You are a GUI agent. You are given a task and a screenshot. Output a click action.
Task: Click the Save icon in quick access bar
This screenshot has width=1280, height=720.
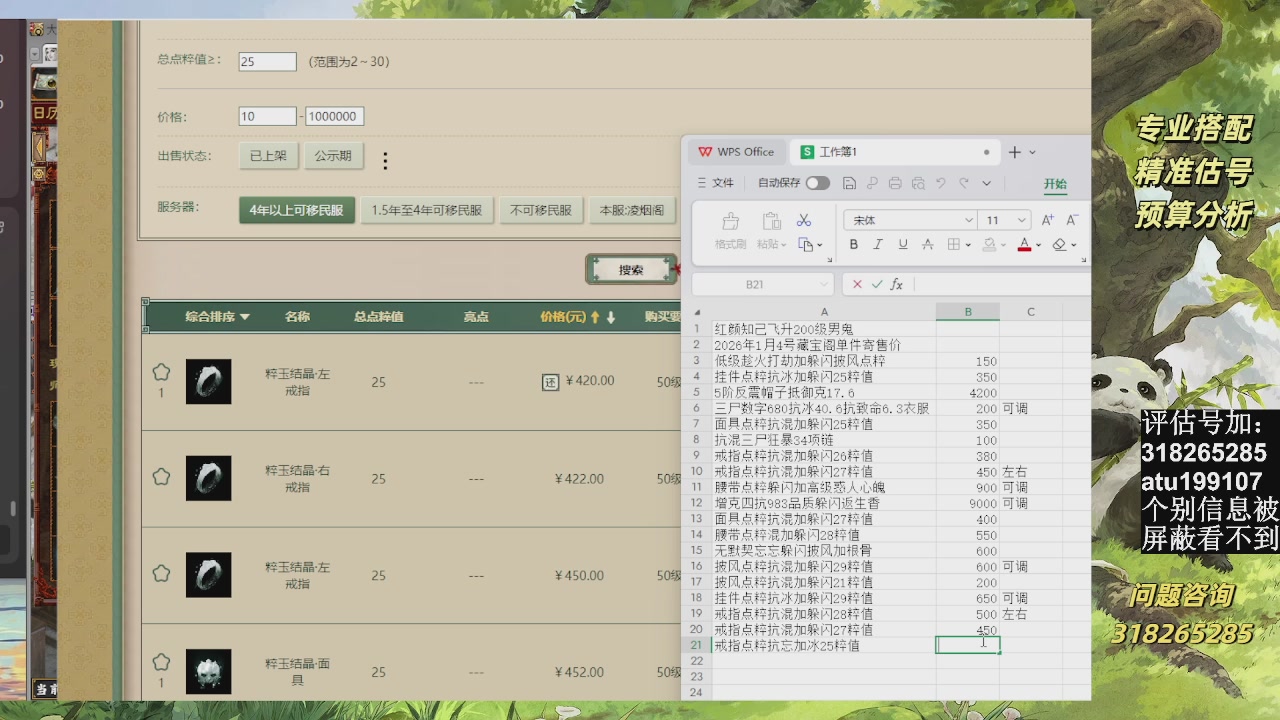(849, 182)
